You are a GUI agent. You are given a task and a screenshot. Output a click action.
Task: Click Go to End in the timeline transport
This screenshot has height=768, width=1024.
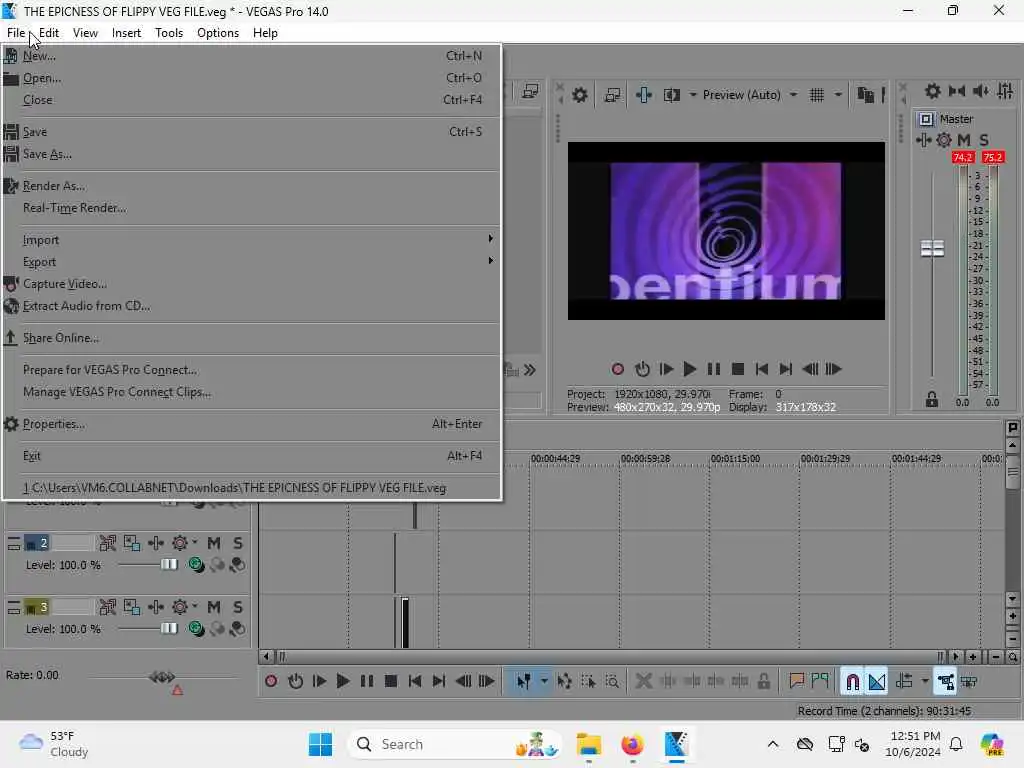(439, 682)
